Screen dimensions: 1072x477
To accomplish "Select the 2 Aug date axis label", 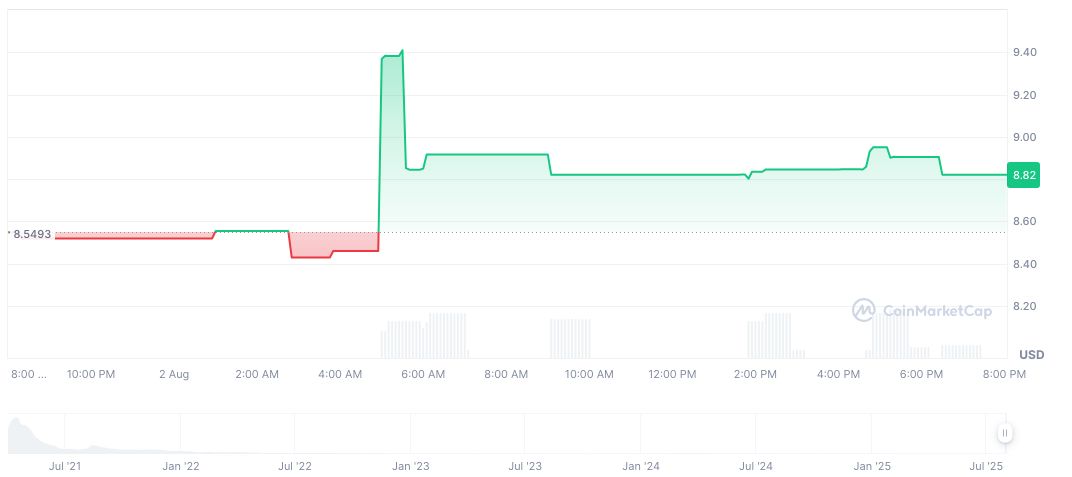I will (x=174, y=374).
